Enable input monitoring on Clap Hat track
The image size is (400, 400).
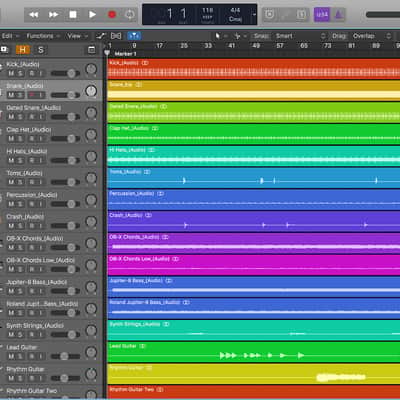[41, 139]
